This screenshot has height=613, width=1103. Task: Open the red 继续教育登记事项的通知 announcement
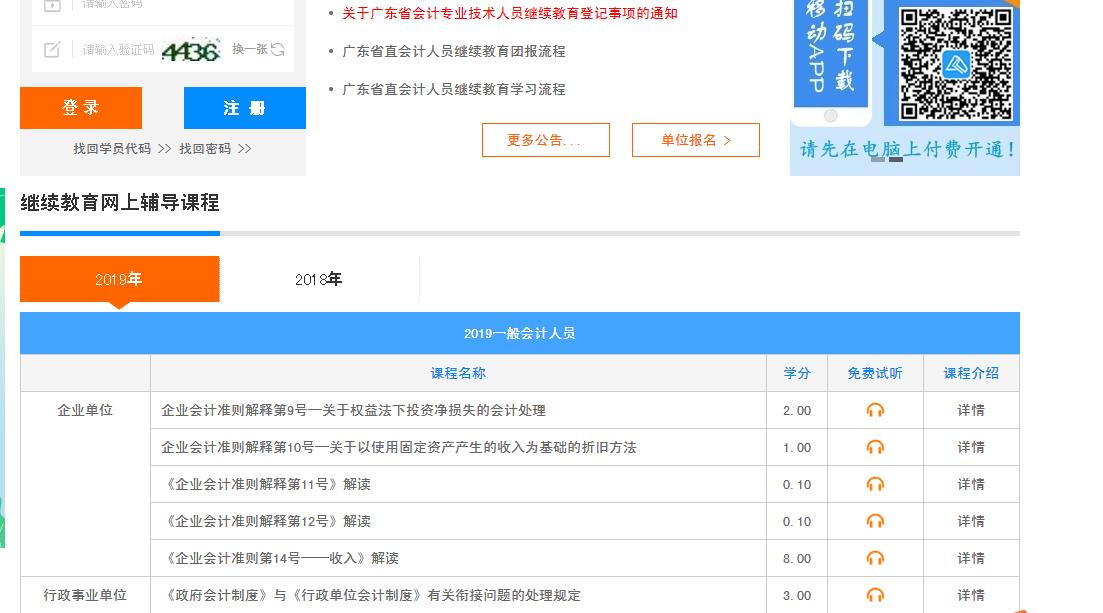pos(509,13)
